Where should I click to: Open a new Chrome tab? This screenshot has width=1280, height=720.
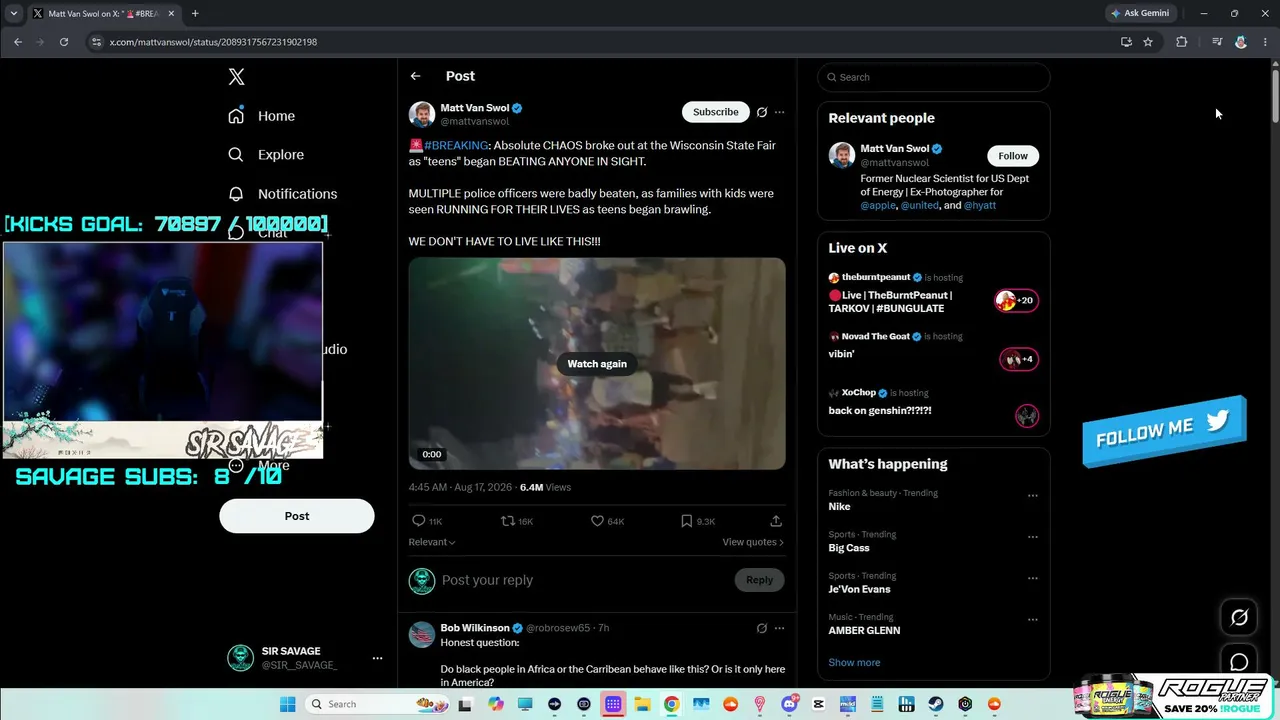(x=195, y=14)
